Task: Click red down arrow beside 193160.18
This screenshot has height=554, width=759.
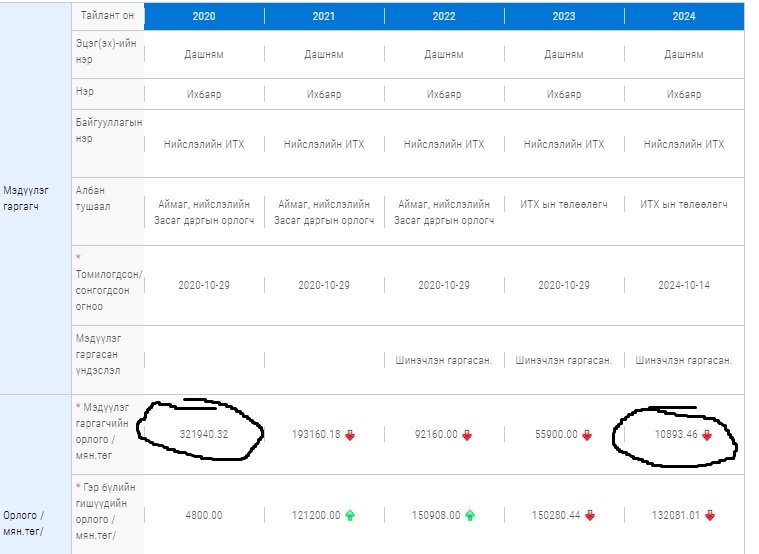Action: pyautogui.click(x=349, y=435)
